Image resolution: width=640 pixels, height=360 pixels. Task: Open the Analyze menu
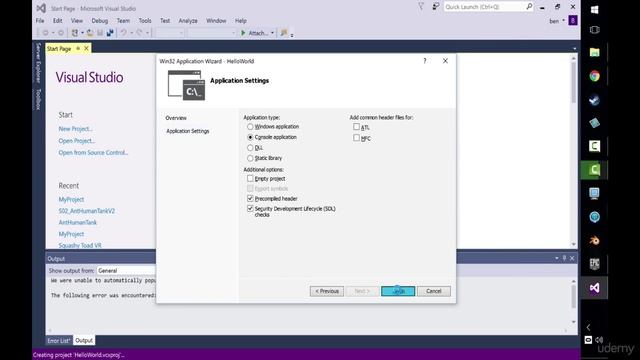point(188,20)
